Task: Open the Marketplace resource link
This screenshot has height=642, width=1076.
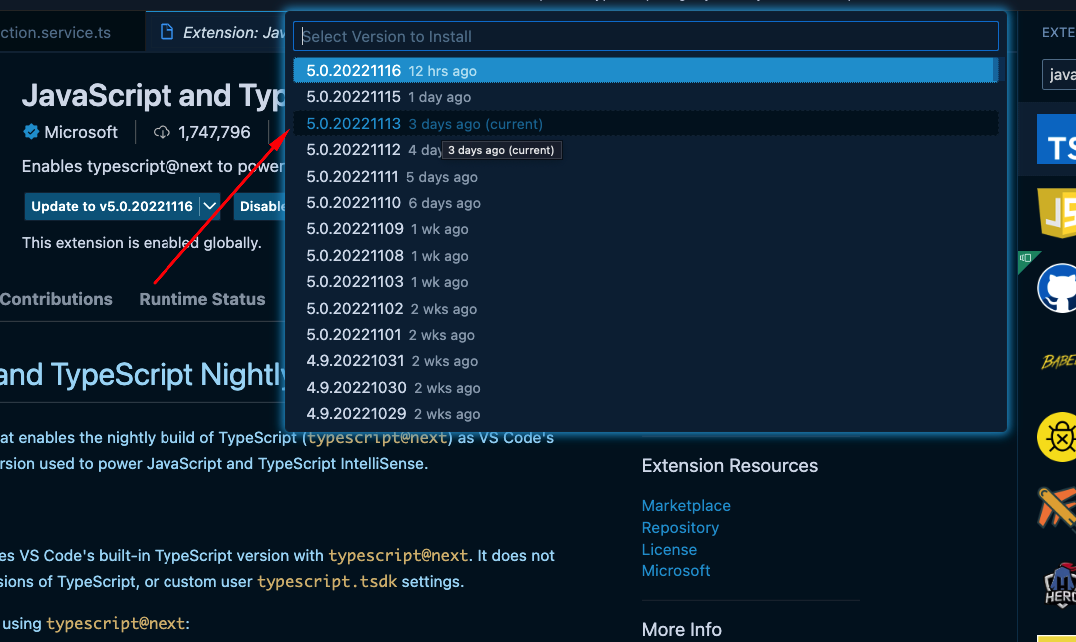Action: pyautogui.click(x=686, y=506)
